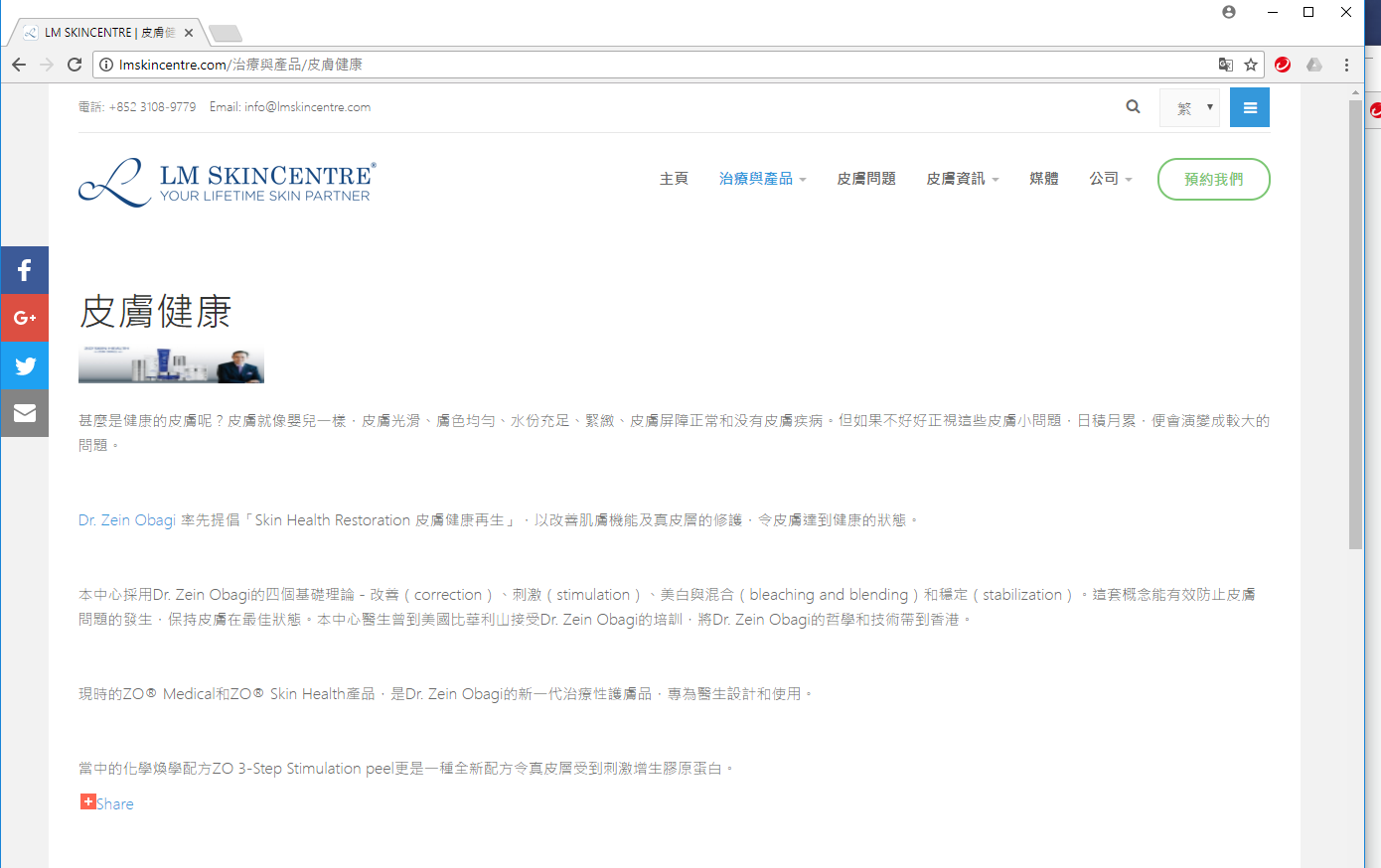Share page via Facebook sidebar icon

pos(24,270)
